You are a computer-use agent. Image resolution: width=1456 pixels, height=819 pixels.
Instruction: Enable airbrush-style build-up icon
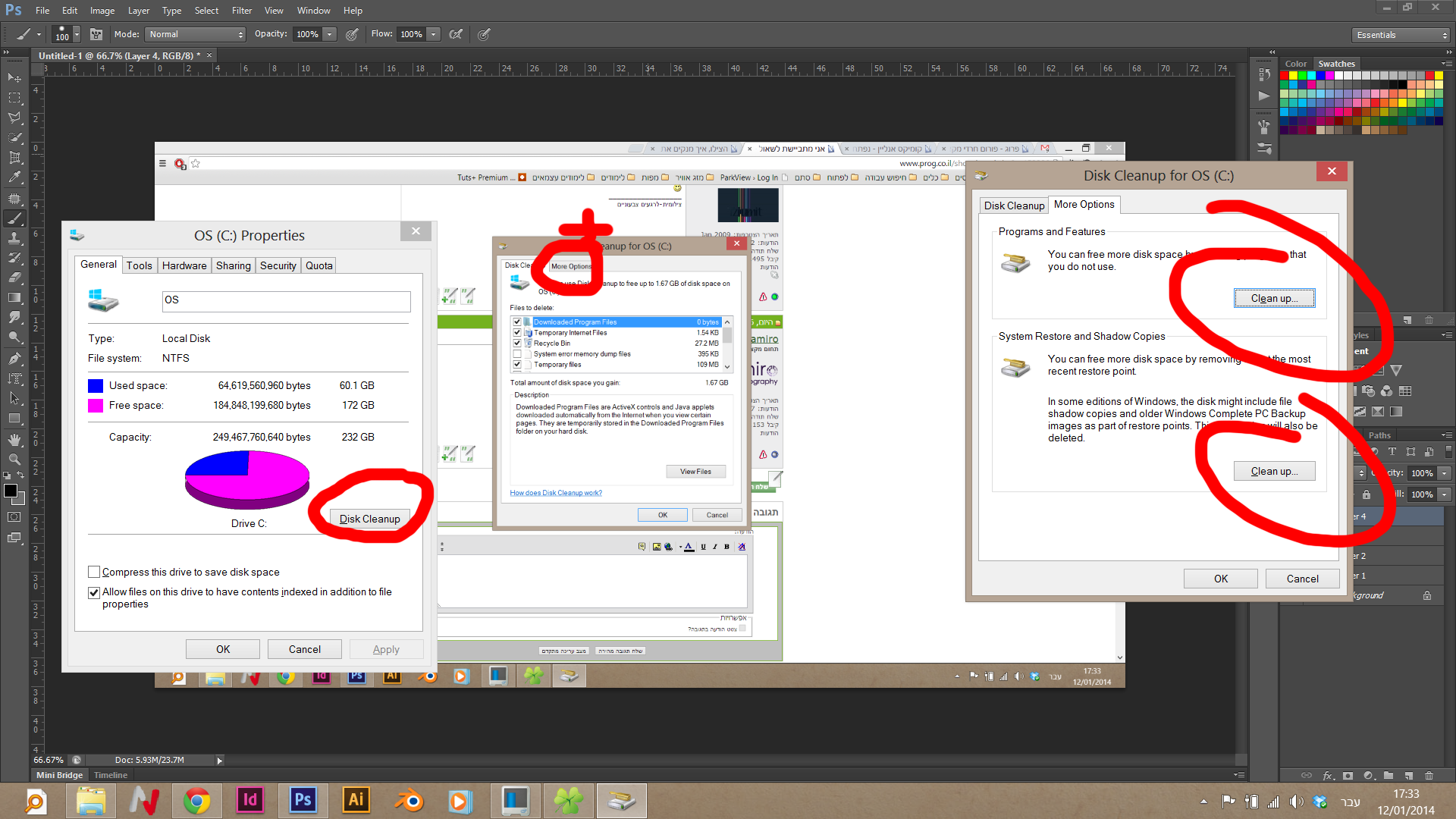click(x=456, y=34)
